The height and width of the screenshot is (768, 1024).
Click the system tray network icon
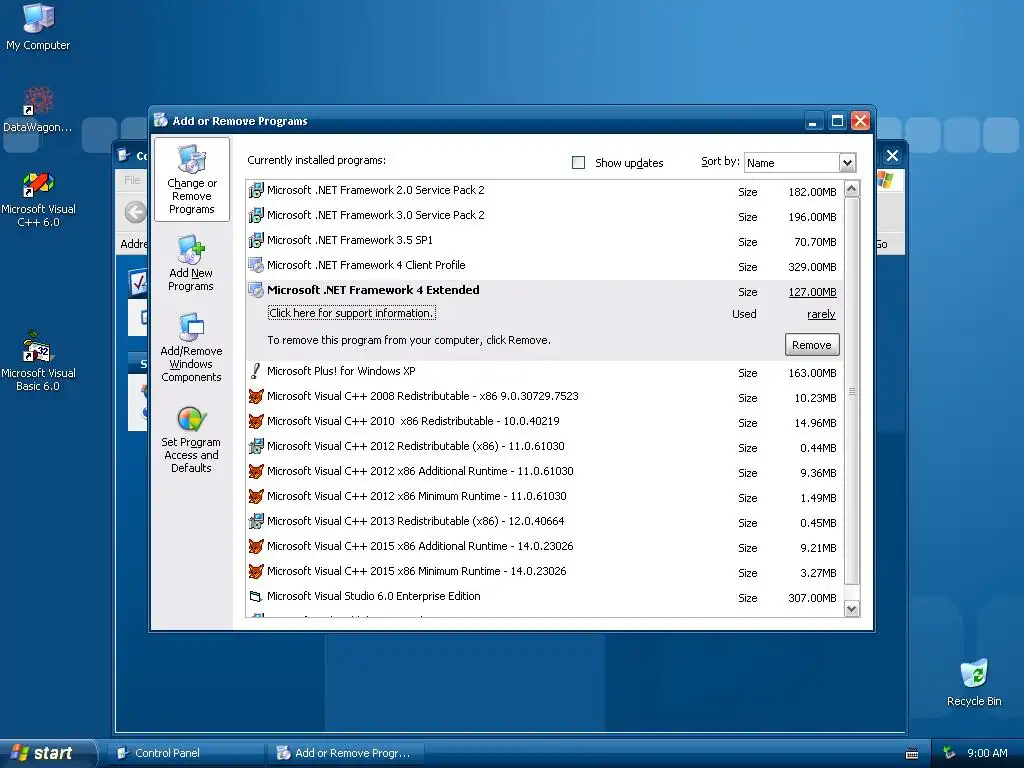949,753
